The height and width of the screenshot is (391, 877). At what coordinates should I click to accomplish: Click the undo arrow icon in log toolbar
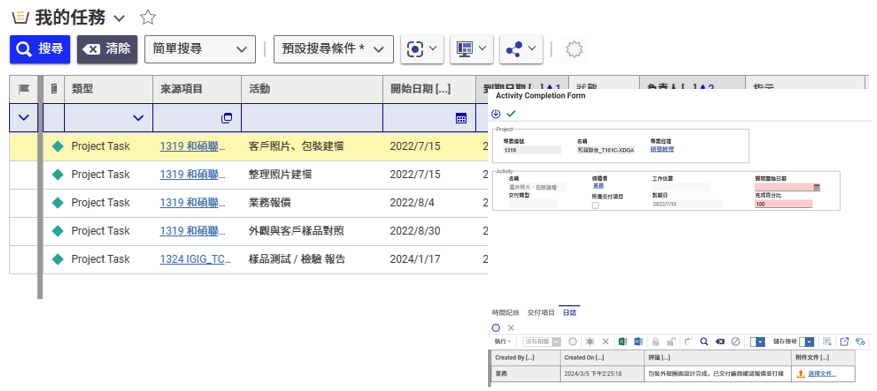[689, 341]
